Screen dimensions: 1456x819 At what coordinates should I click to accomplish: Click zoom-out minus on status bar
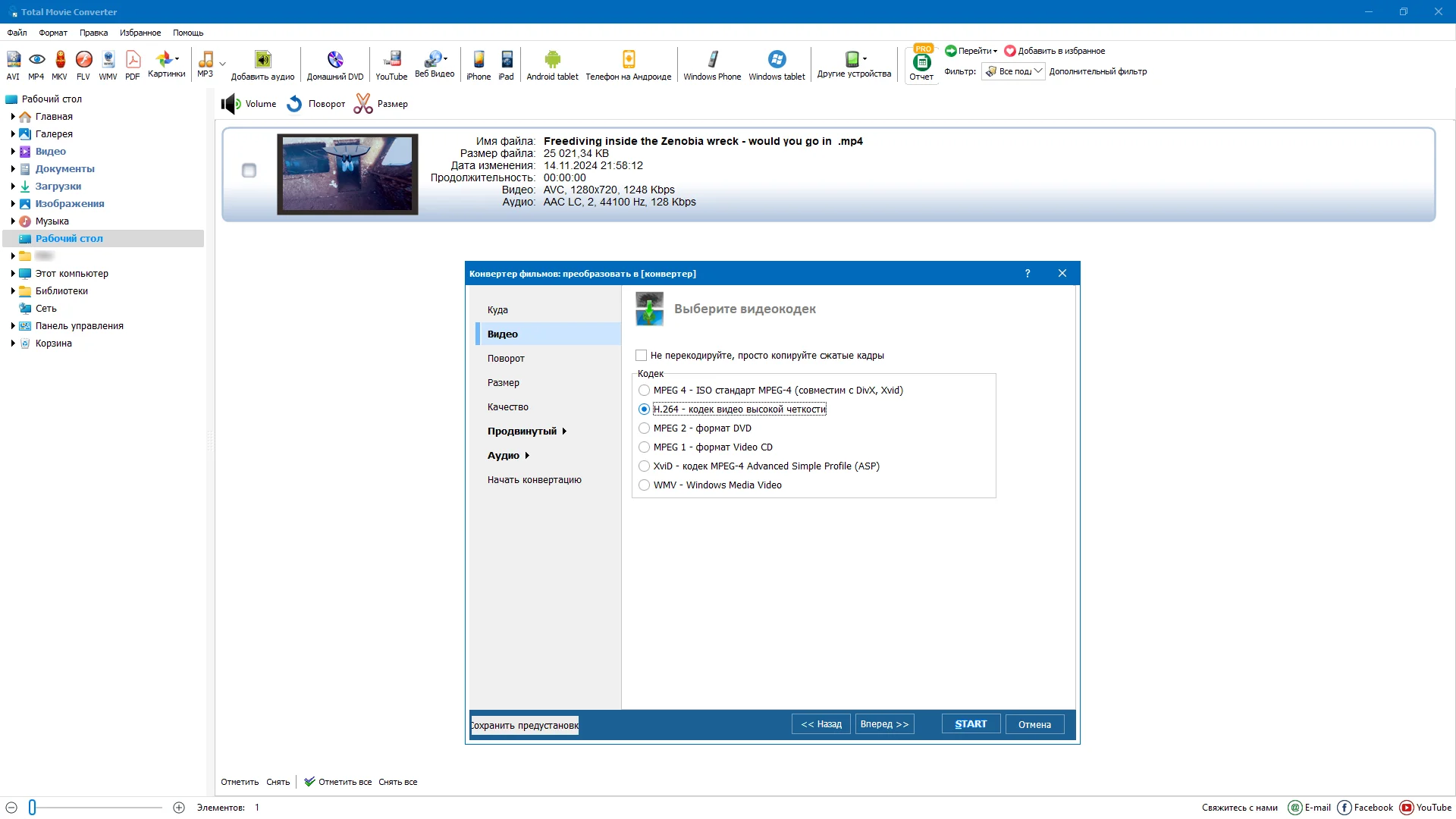pyautogui.click(x=11, y=808)
